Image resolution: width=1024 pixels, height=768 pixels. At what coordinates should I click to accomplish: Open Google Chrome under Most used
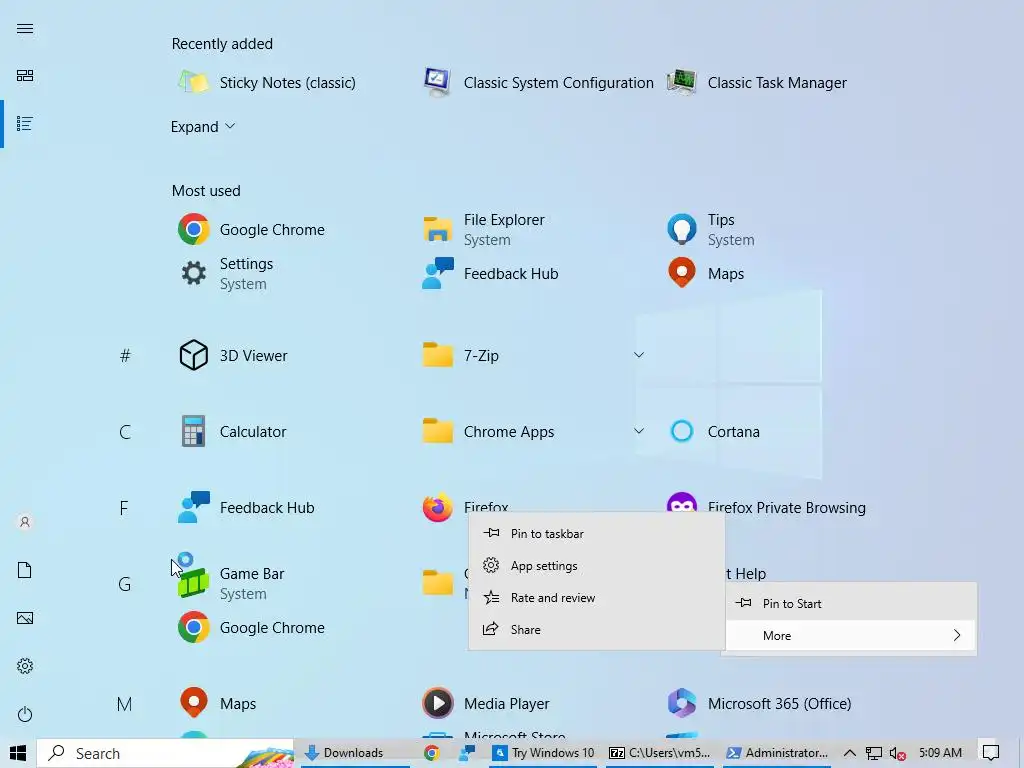click(x=251, y=230)
